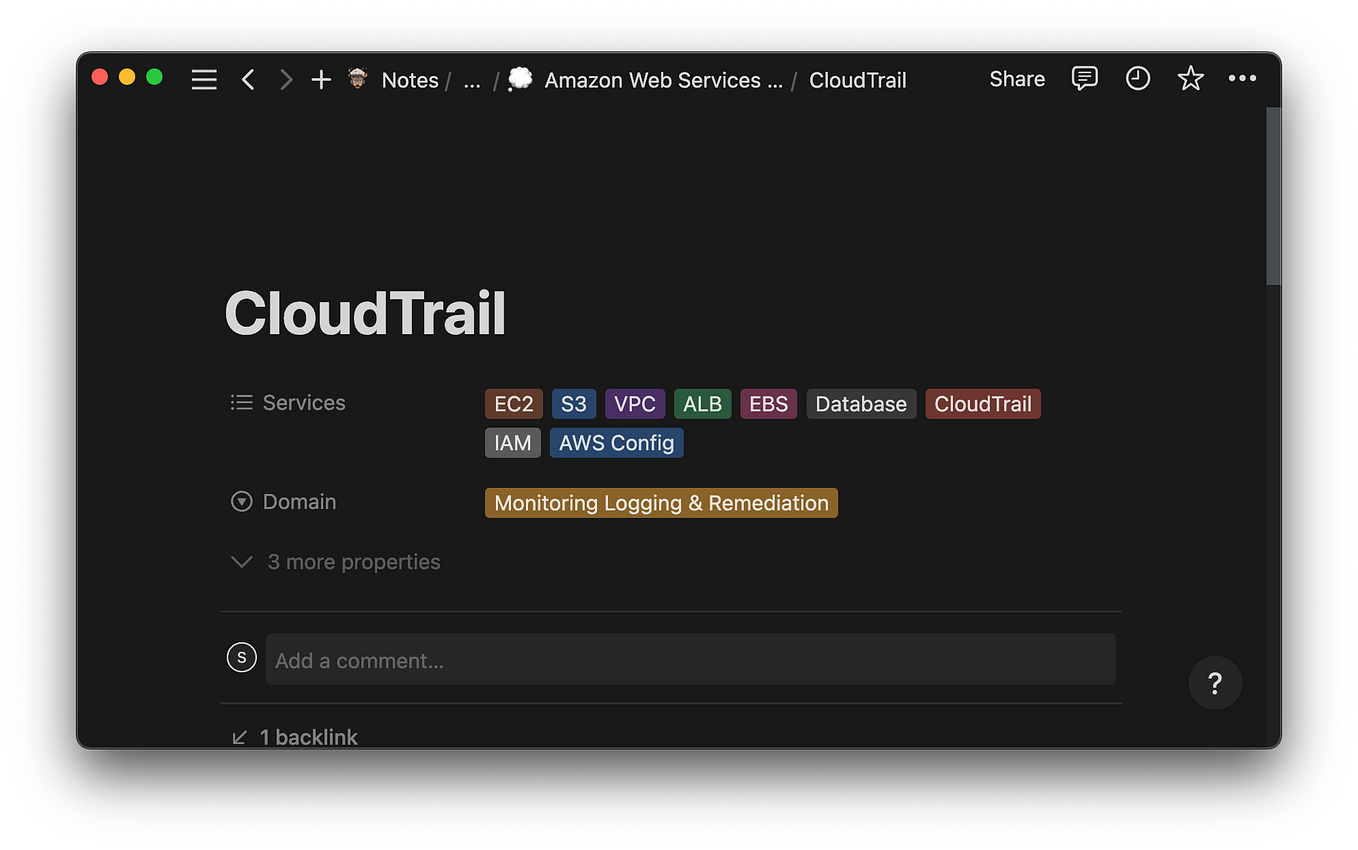Open the 1 backlink list
The width and height of the screenshot is (1358, 850).
click(x=295, y=737)
